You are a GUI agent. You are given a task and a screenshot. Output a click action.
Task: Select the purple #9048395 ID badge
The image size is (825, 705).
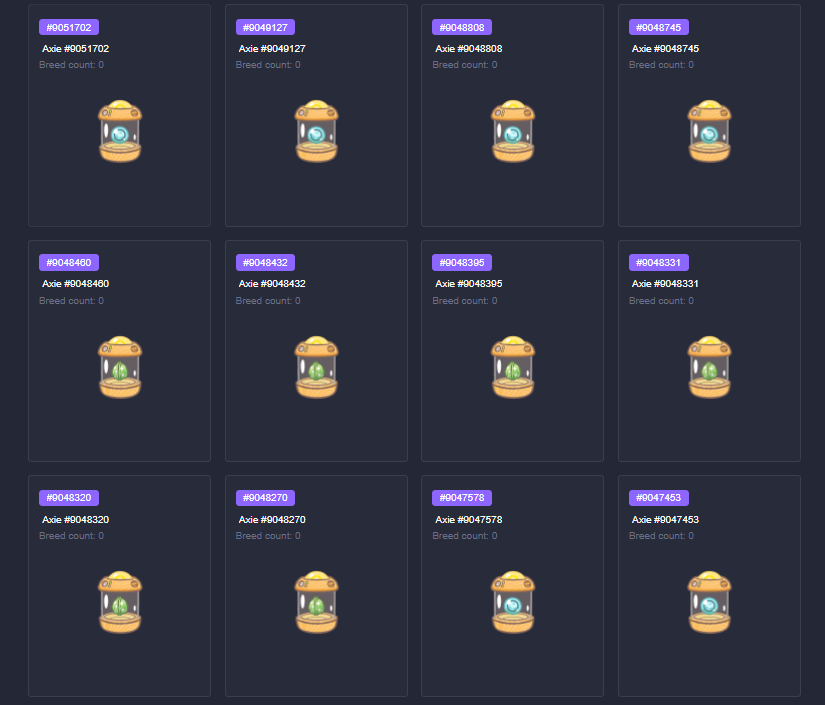[462, 263]
